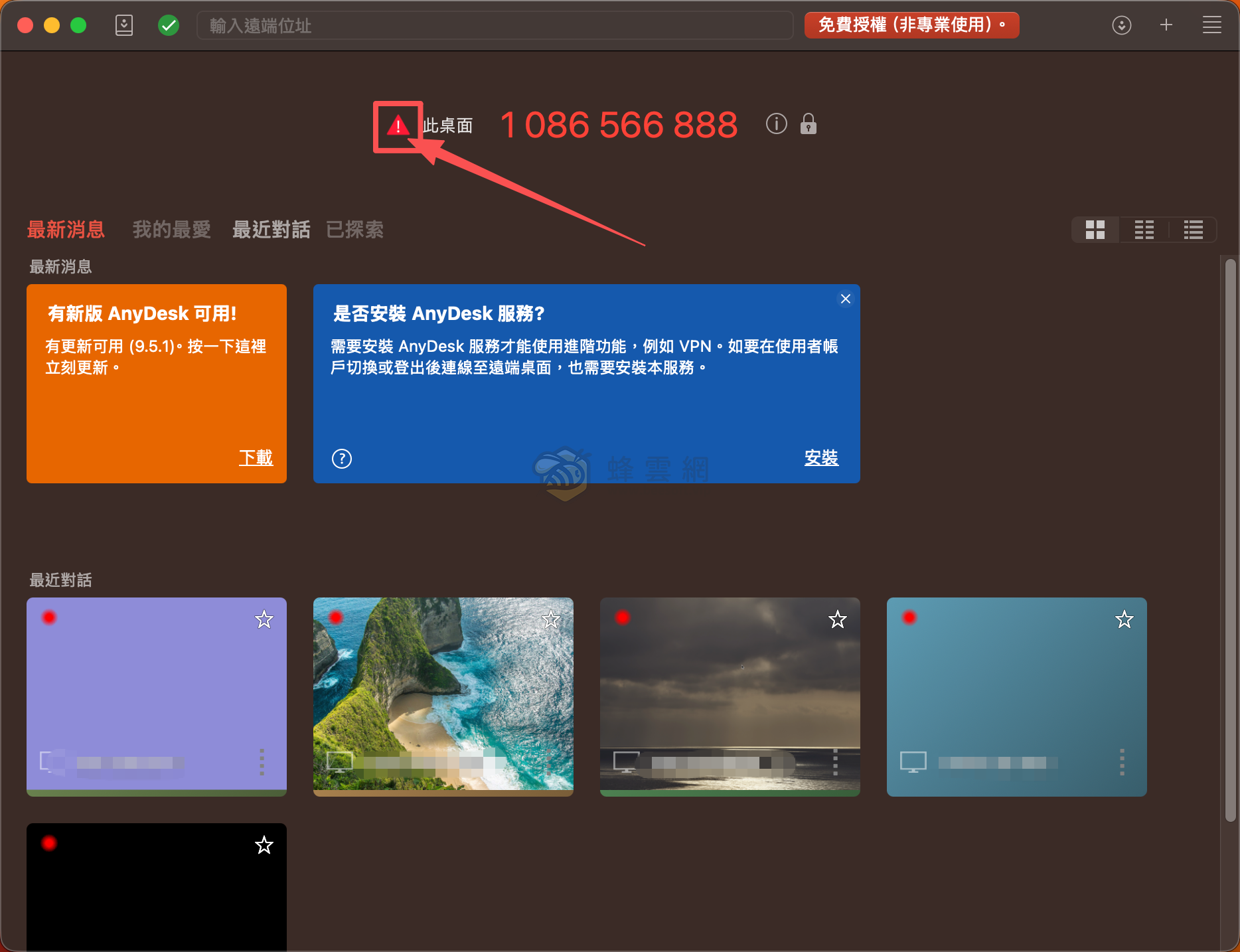Select the large tiles view icon
Viewport: 1240px width, 952px height.
[x=1095, y=230]
